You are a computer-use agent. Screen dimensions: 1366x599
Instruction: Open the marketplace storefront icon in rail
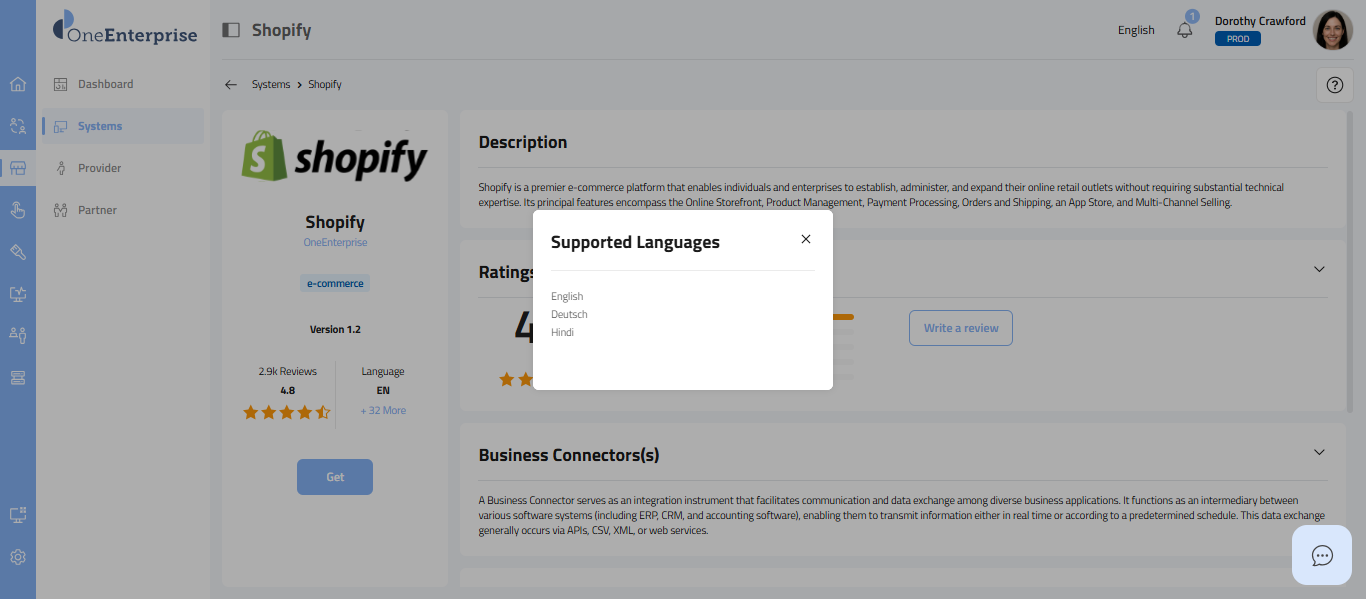(17, 168)
